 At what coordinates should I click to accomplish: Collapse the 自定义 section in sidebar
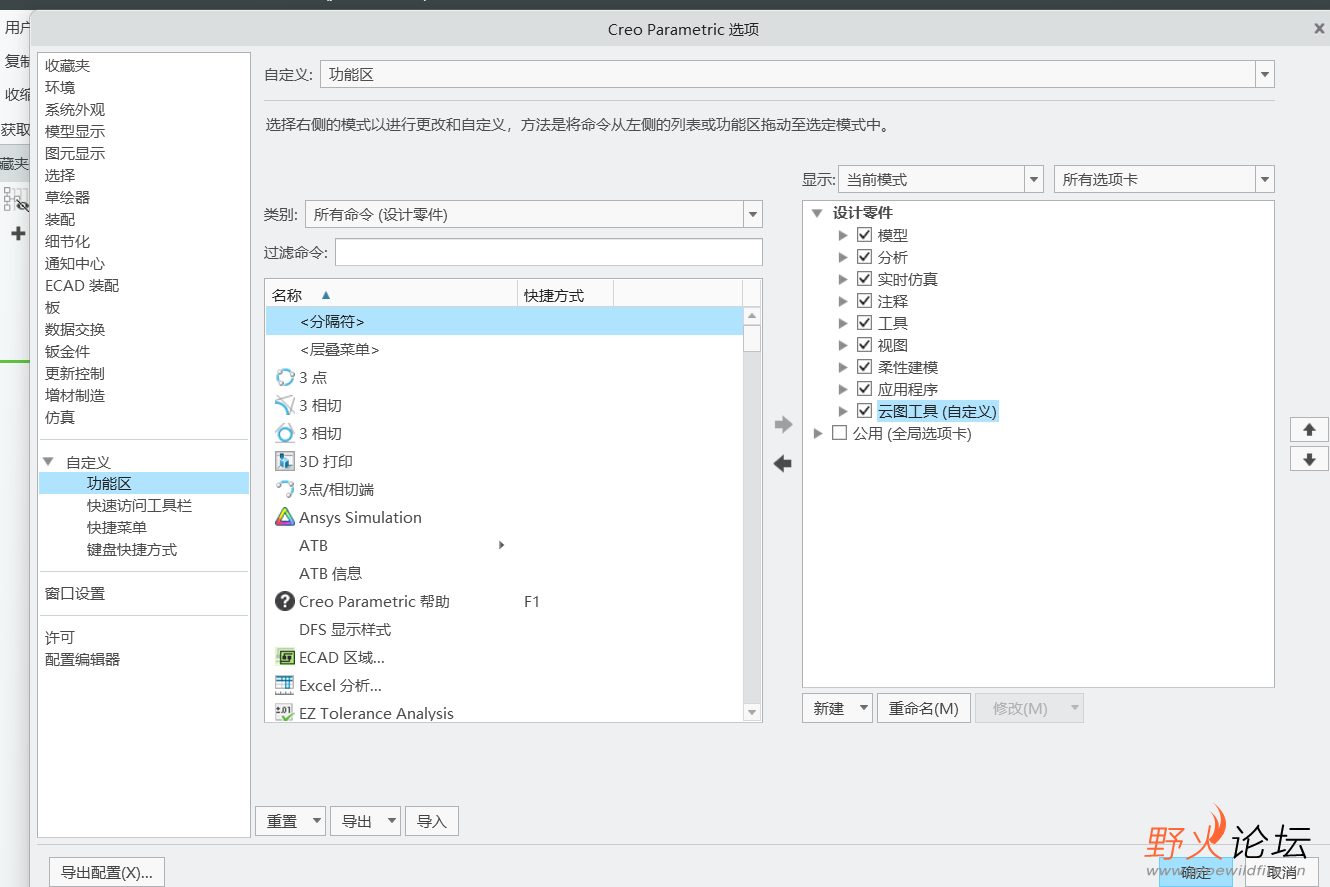click(x=48, y=462)
